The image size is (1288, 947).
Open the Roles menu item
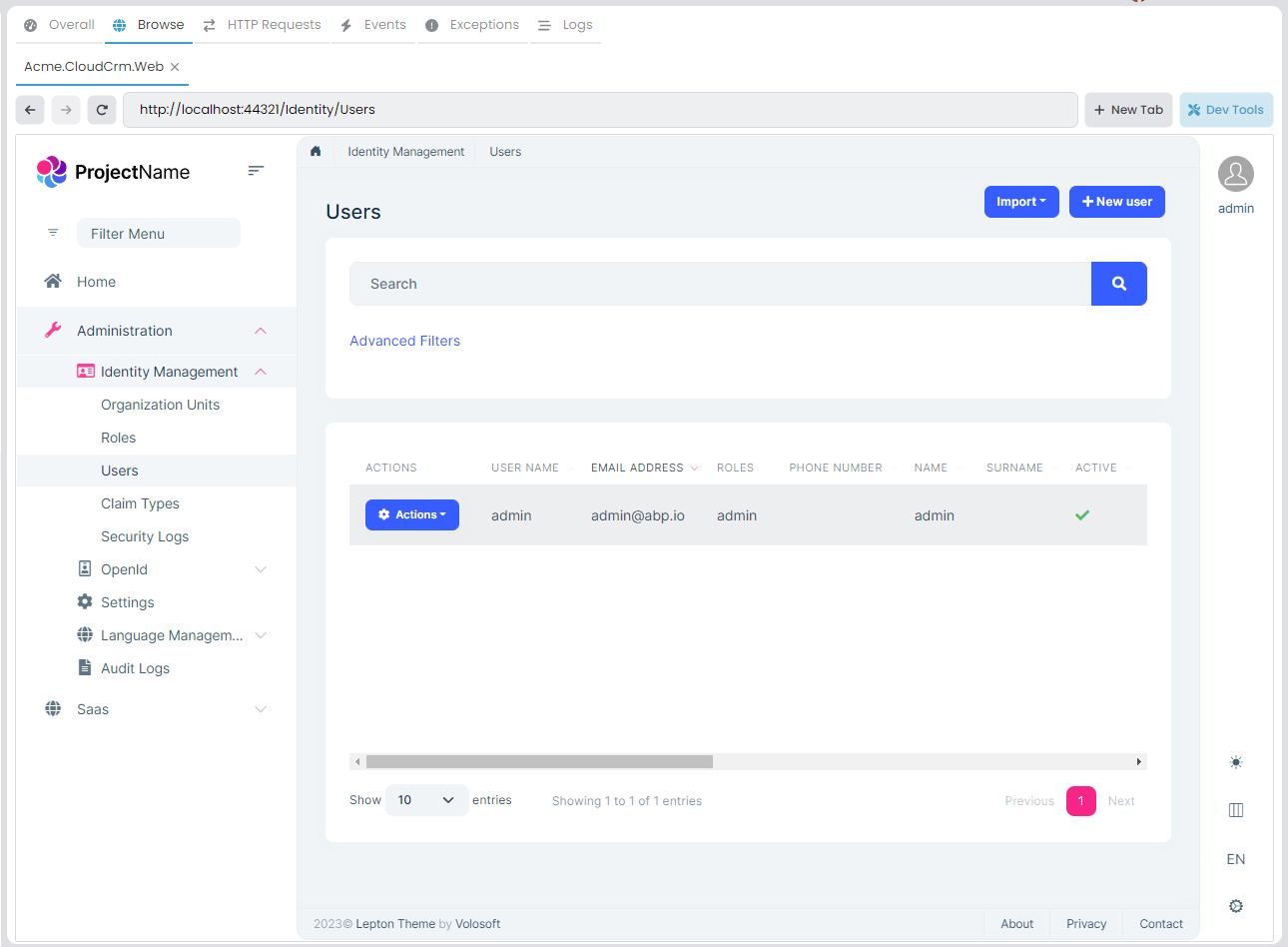(x=118, y=438)
